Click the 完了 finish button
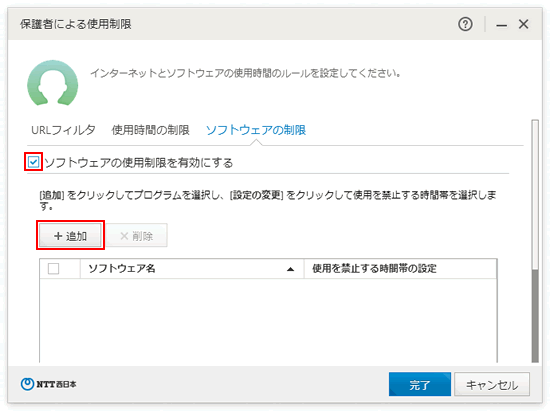This screenshot has height=417, width=550. [x=420, y=384]
